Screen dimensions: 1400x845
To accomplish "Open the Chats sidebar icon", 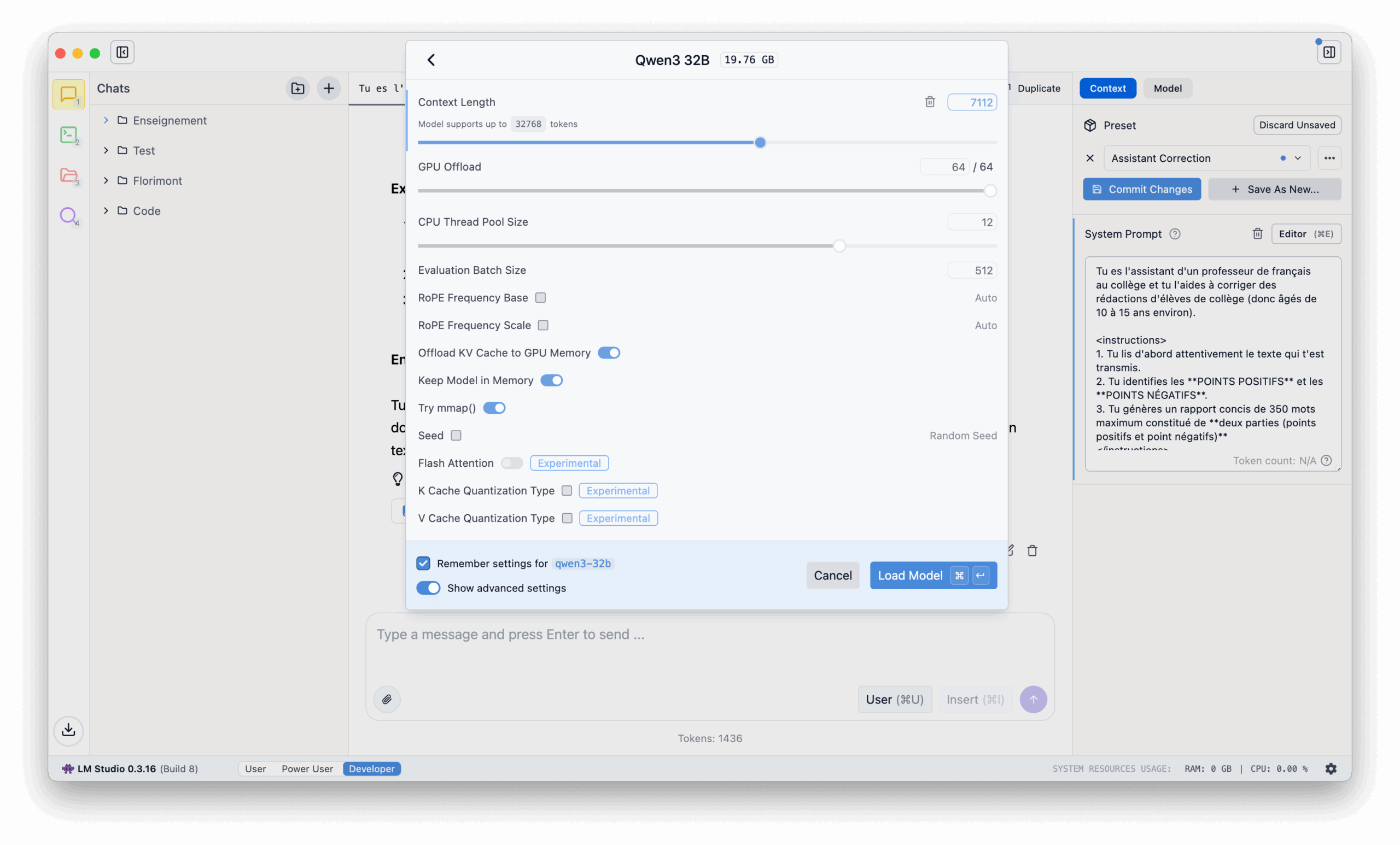I will point(69,93).
